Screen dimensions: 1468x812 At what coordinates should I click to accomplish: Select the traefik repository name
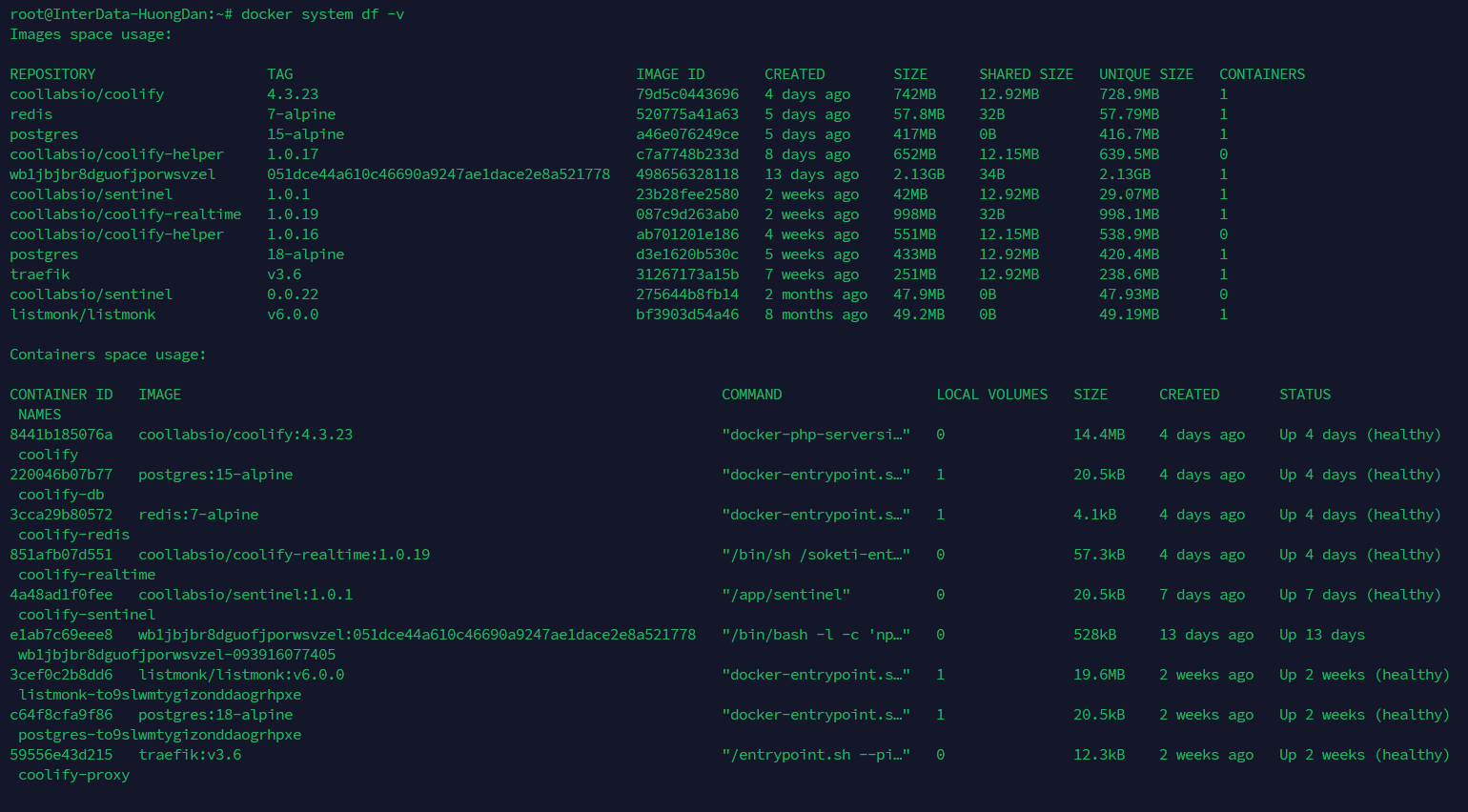39,274
